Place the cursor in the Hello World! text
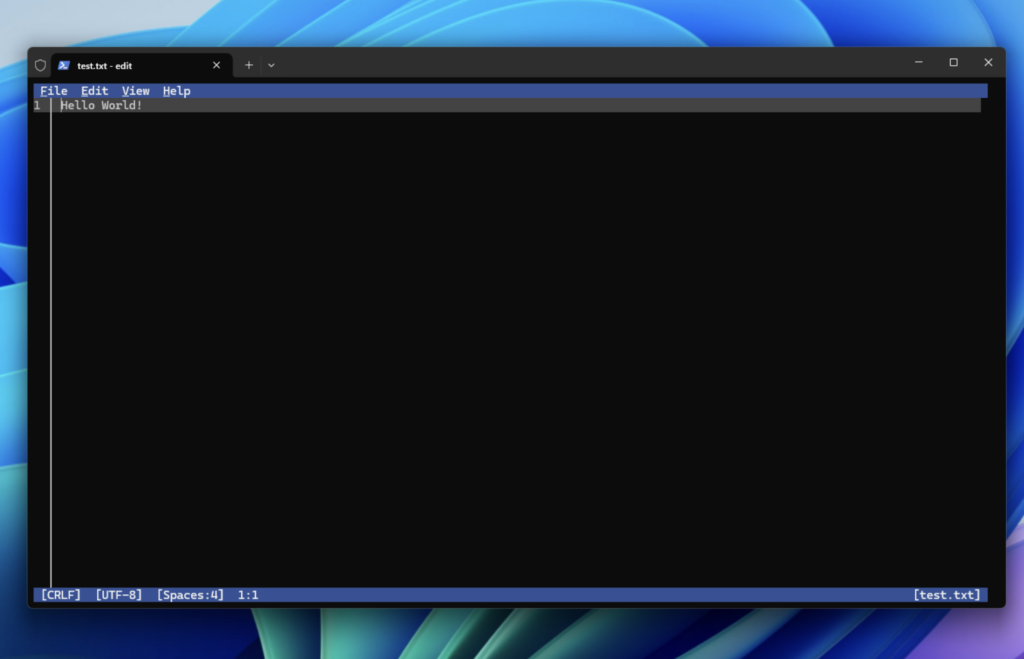 [x=102, y=106]
